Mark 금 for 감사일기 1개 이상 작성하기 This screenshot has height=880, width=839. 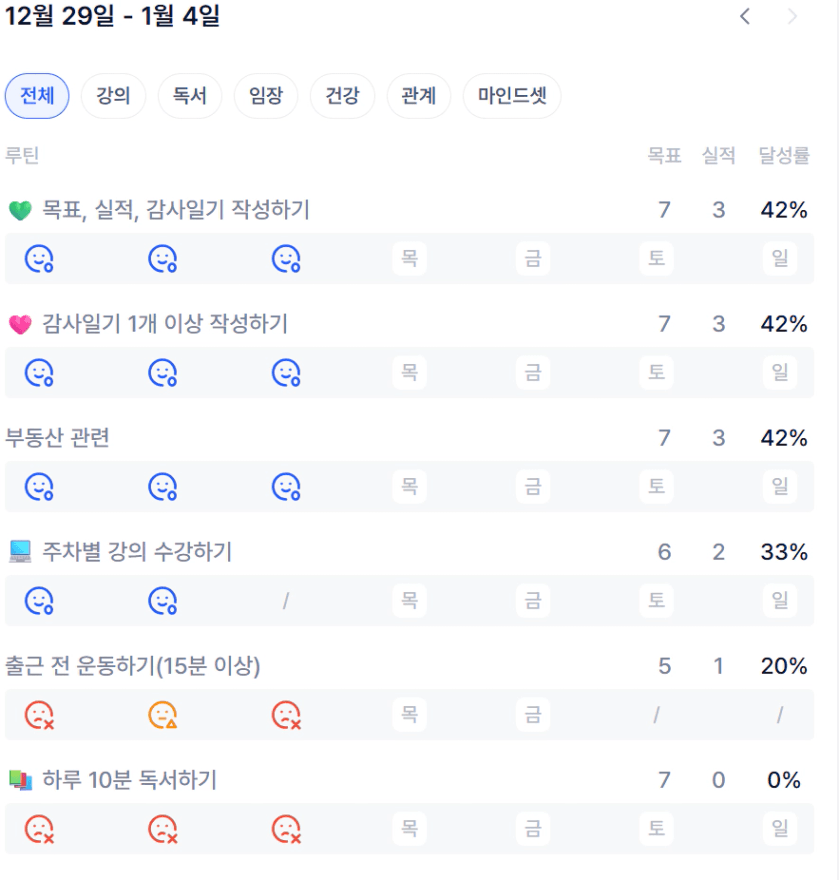coord(533,373)
